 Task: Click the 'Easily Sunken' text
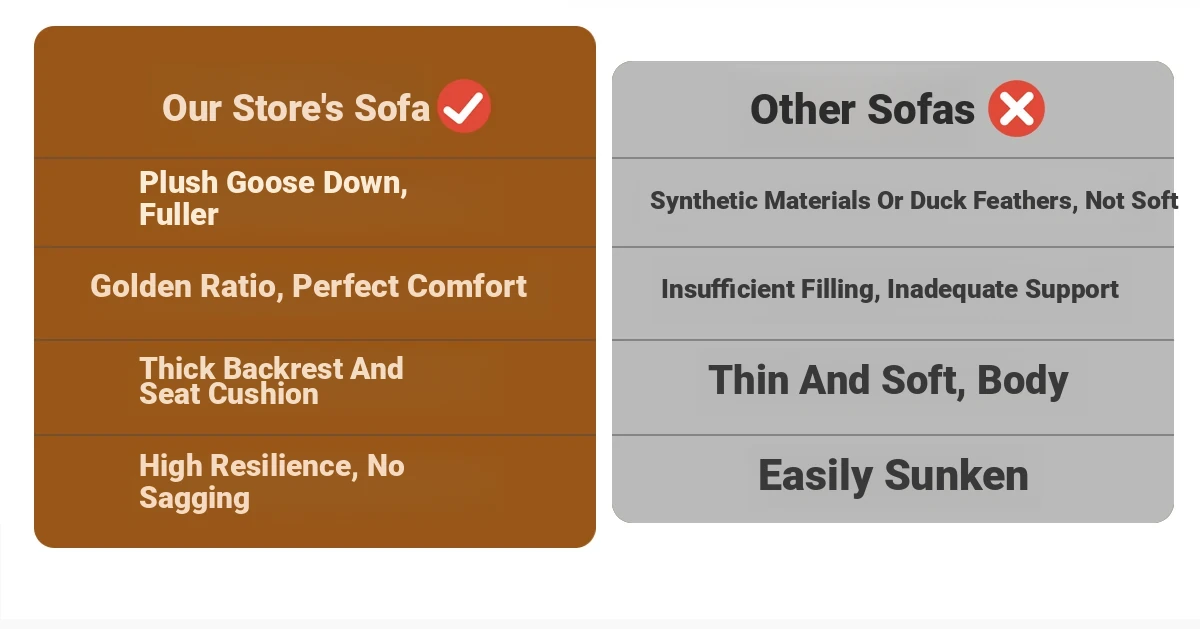point(893,475)
